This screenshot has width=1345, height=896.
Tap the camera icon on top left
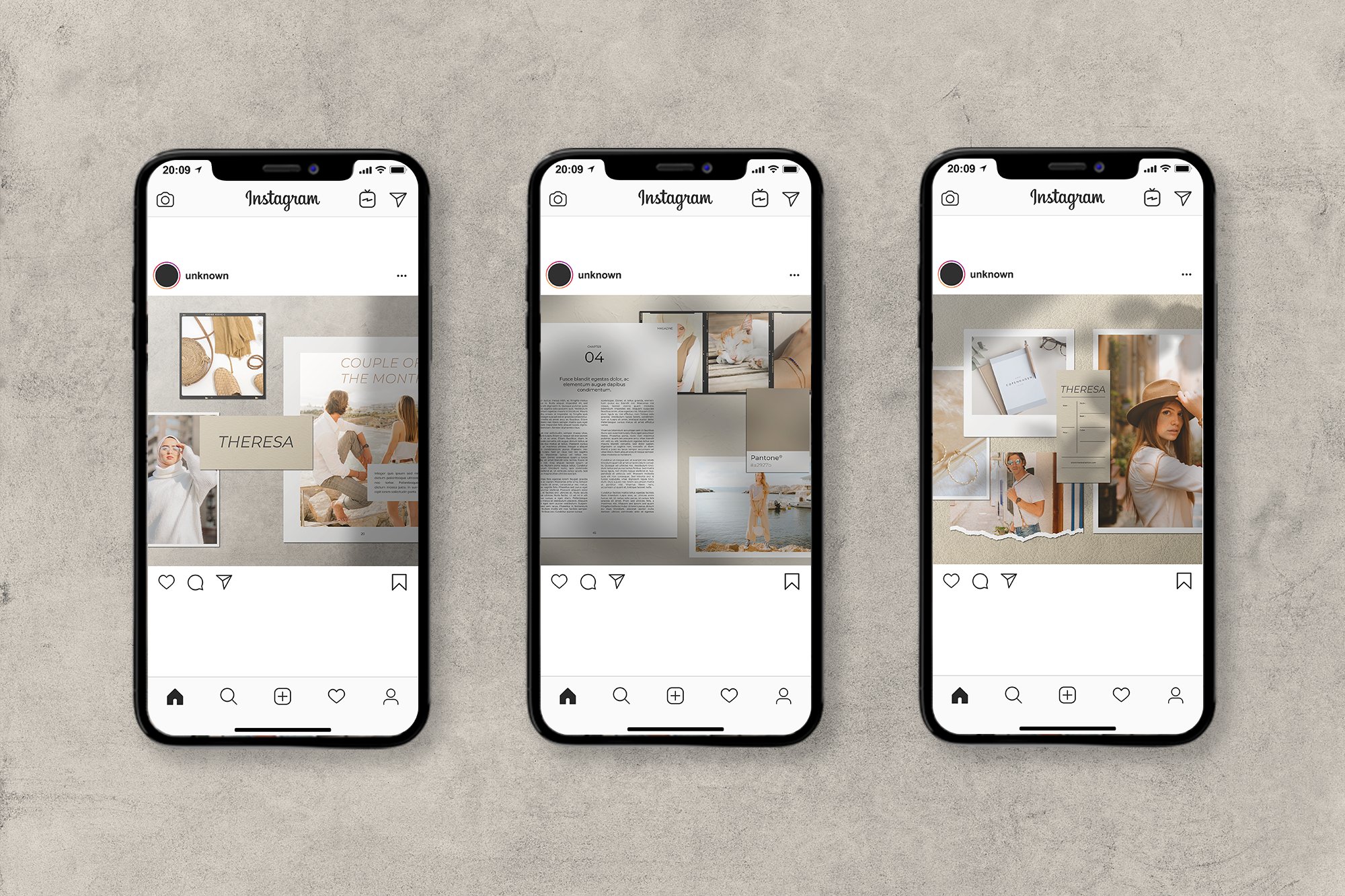point(163,201)
